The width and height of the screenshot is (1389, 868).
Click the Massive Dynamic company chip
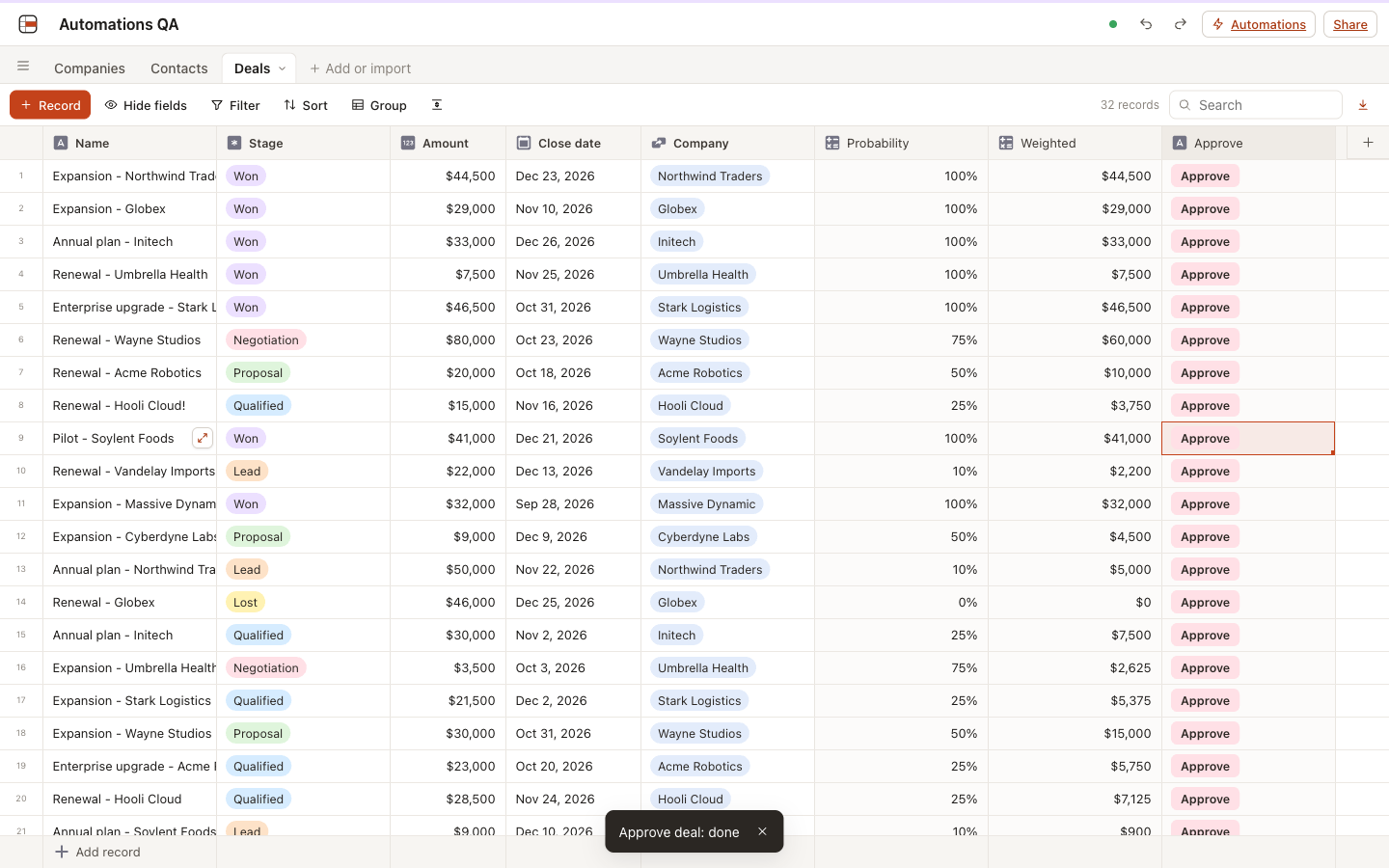point(706,503)
